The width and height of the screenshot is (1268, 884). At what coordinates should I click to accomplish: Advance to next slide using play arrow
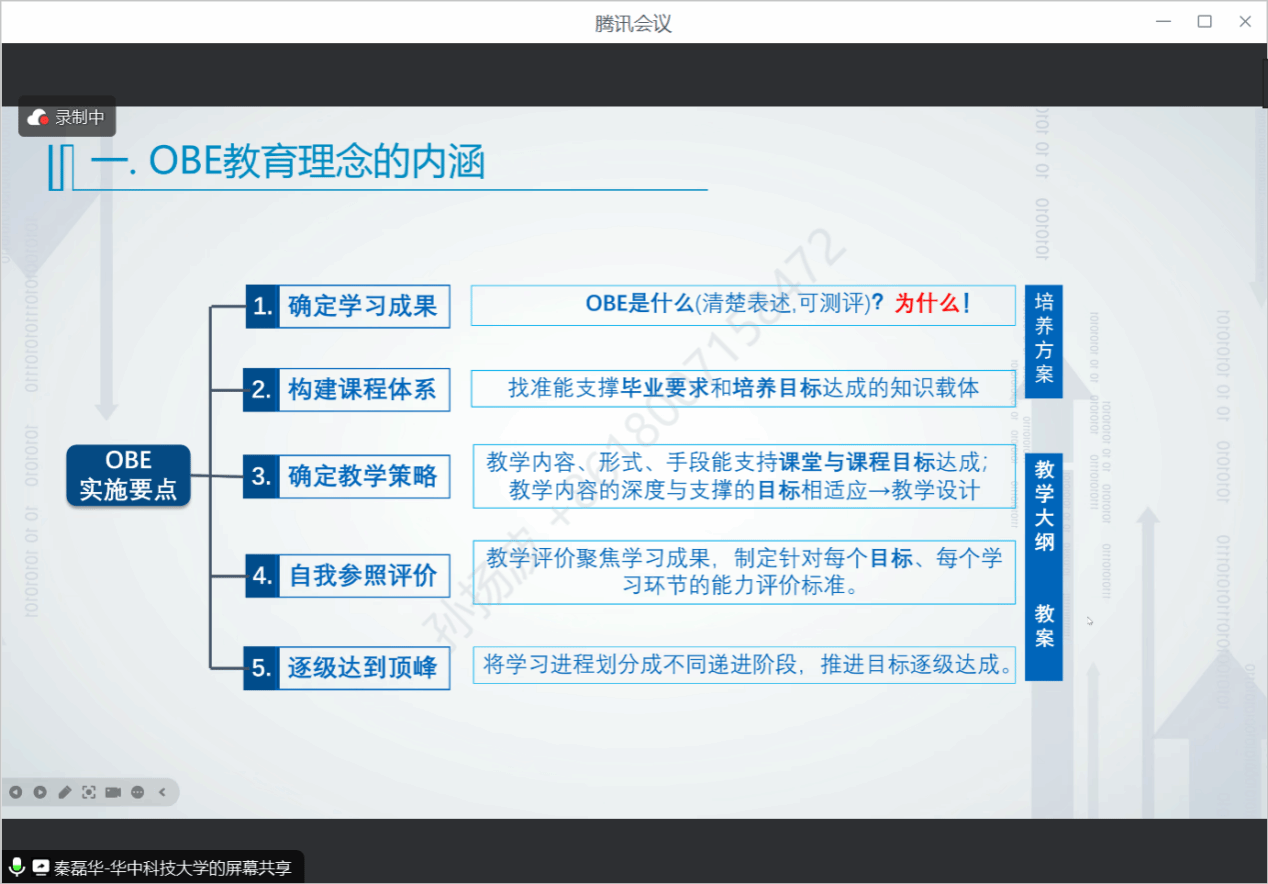click(x=40, y=792)
